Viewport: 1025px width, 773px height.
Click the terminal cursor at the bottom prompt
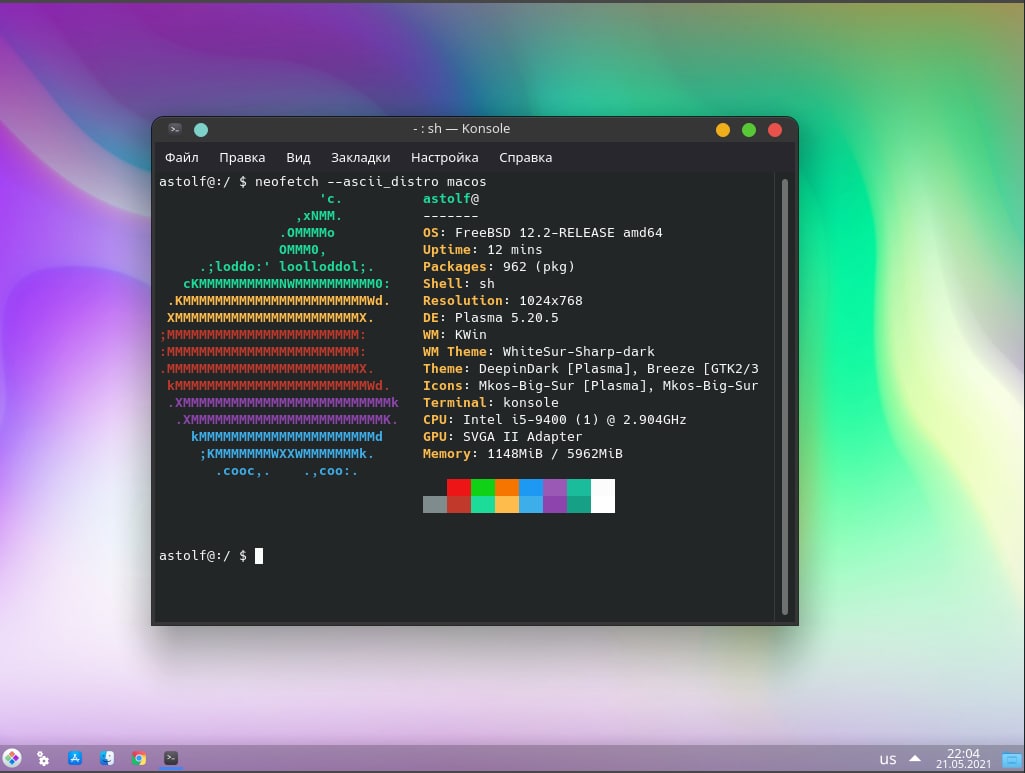259,555
